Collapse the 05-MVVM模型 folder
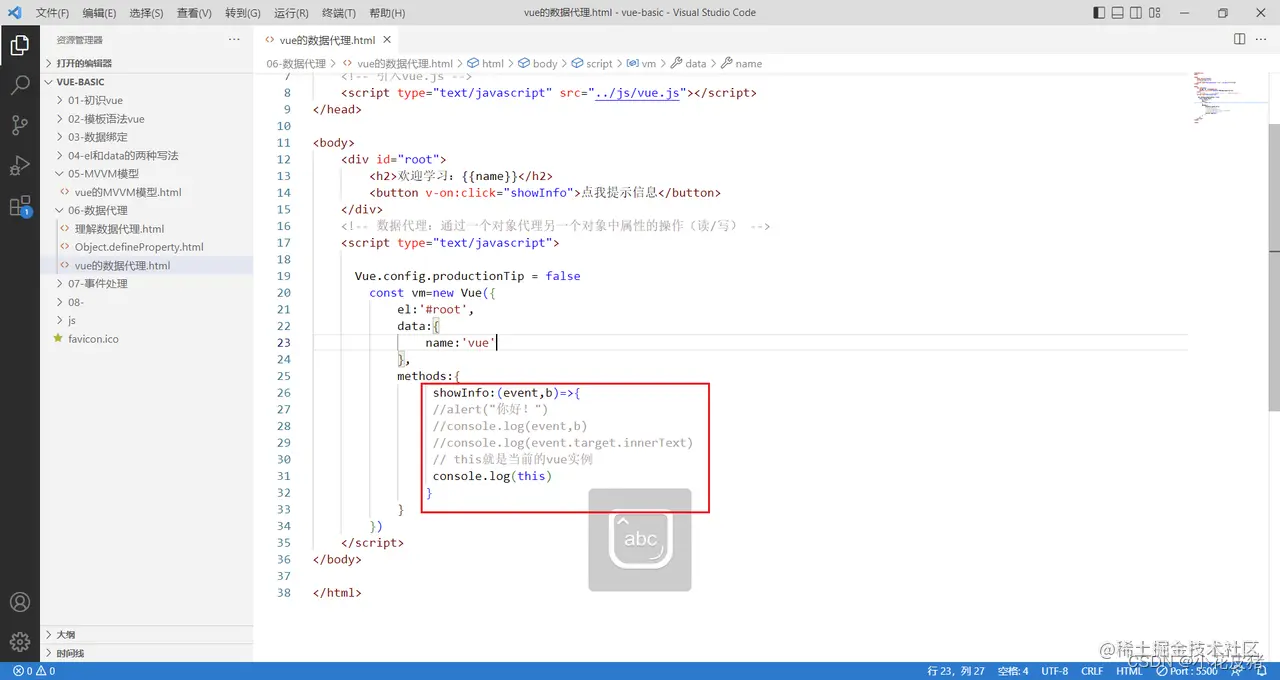The image size is (1280, 680). click(x=147, y=174)
